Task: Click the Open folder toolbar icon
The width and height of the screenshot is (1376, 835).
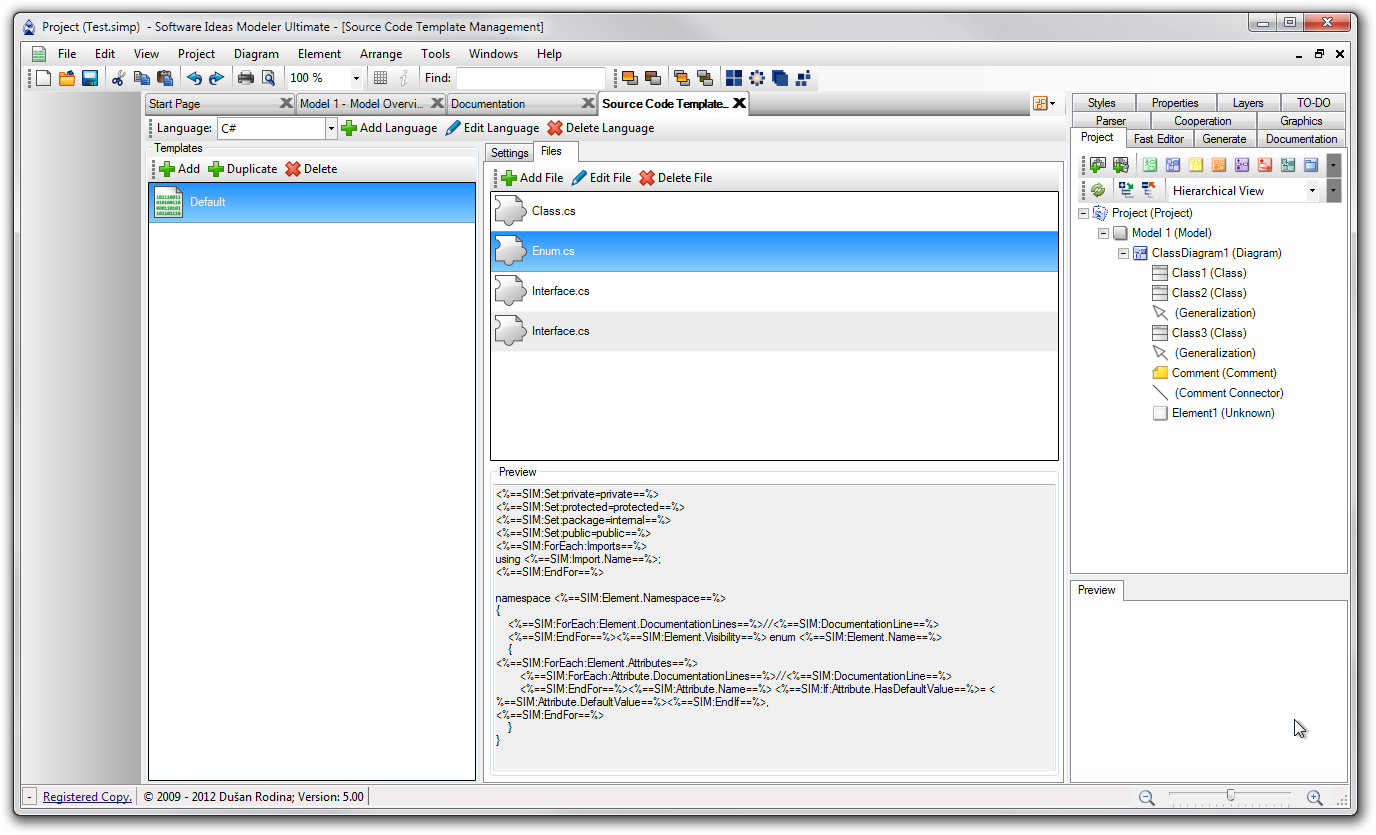Action: pyautogui.click(x=67, y=78)
